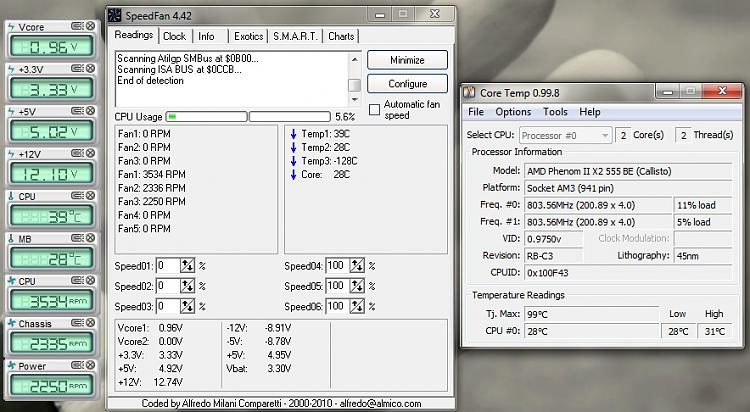Open settings icon on the 39°C CPU temperature gadget

pyautogui.click(x=77, y=195)
